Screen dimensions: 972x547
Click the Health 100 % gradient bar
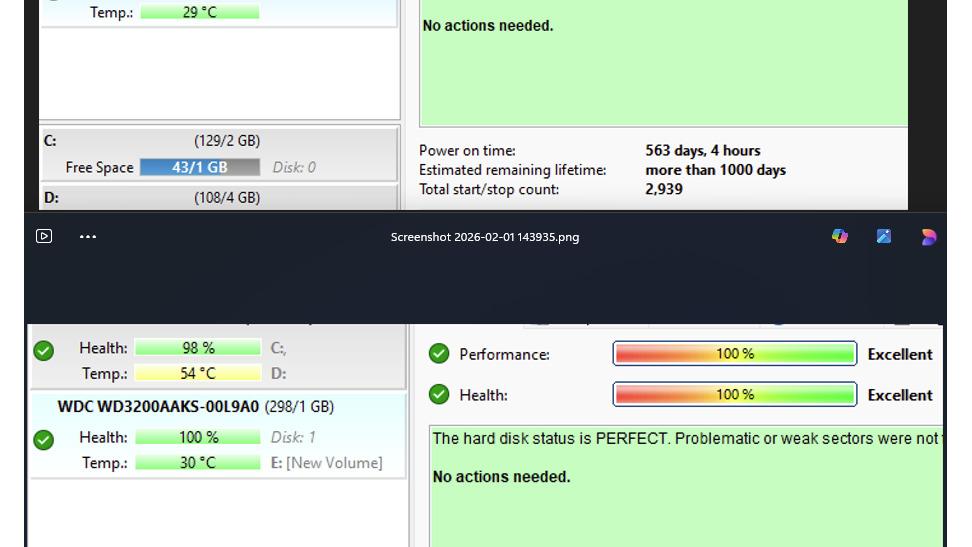click(734, 395)
